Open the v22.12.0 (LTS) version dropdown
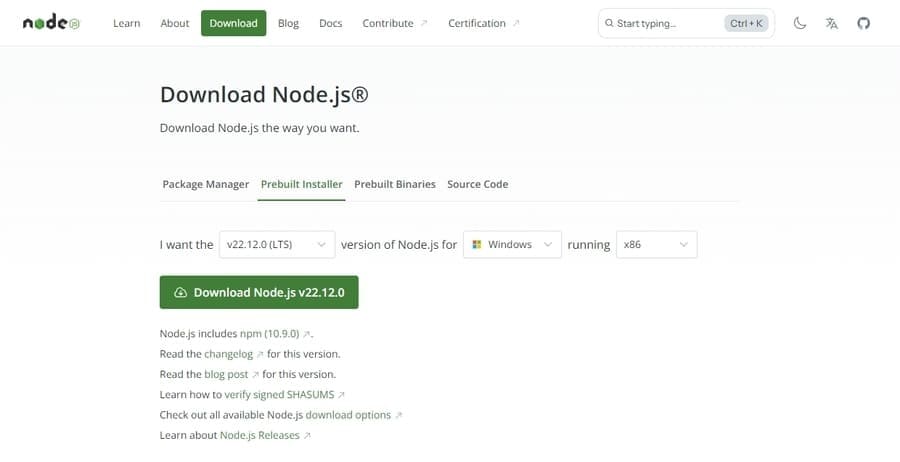Image resolution: width=900 pixels, height=462 pixels. pyautogui.click(x=277, y=244)
